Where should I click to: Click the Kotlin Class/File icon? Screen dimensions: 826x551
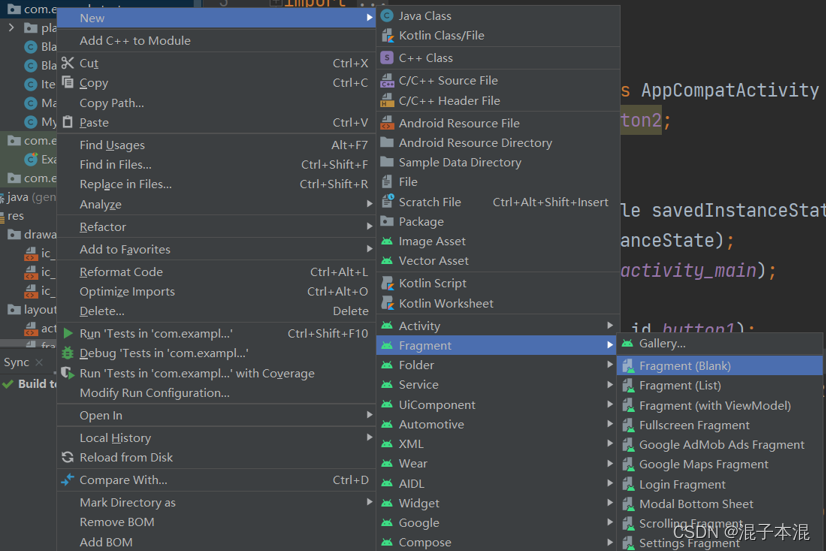[387, 35]
